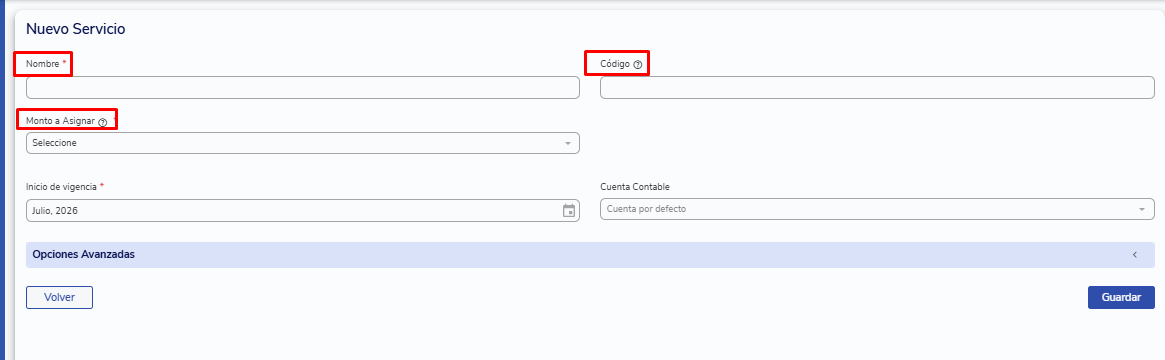The height and width of the screenshot is (360, 1165).
Task: Click the Cuenta Contable dropdown arrow
Action: (1142, 209)
